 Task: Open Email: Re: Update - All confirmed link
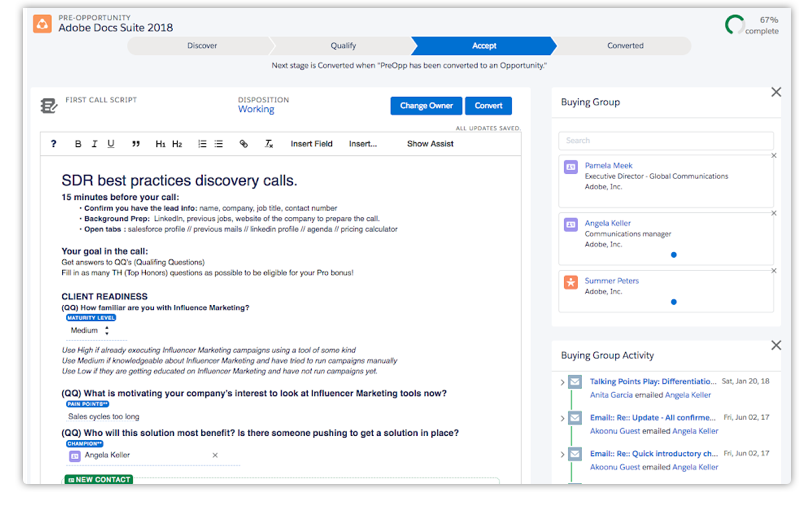pyautogui.click(x=653, y=417)
